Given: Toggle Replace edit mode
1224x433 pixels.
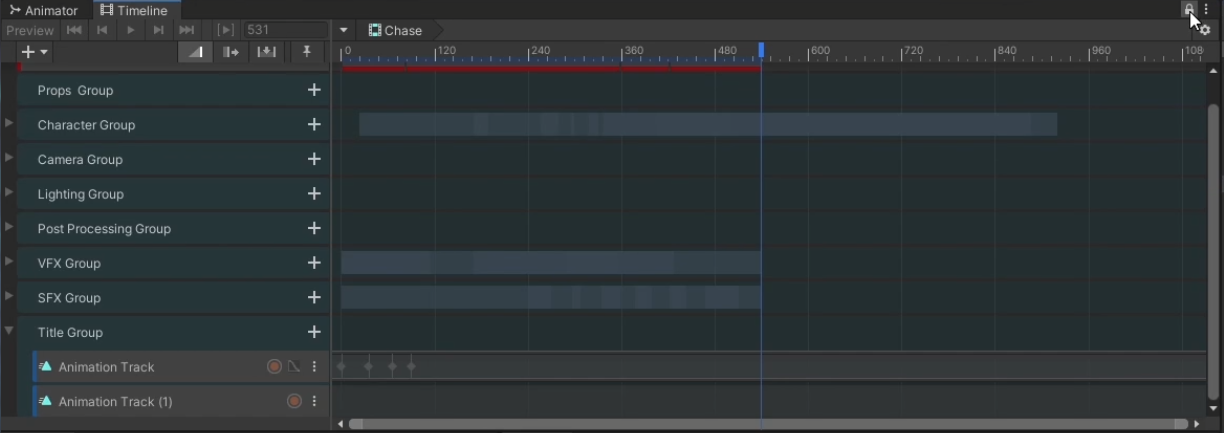Looking at the screenshot, I should (x=266, y=52).
